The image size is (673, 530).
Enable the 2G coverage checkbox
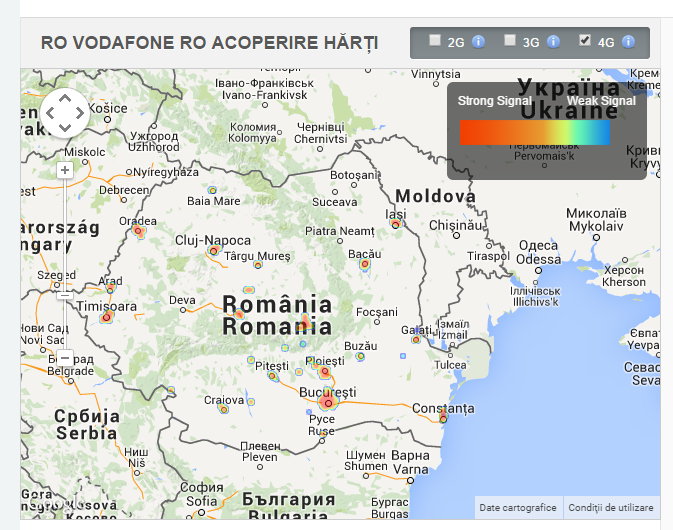[x=435, y=41]
